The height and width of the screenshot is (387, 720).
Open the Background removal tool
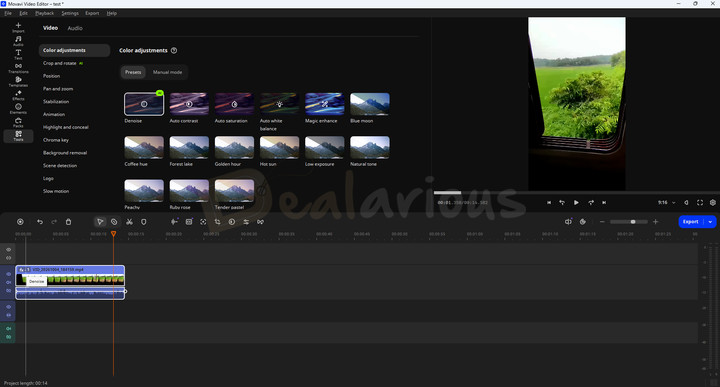click(x=65, y=153)
